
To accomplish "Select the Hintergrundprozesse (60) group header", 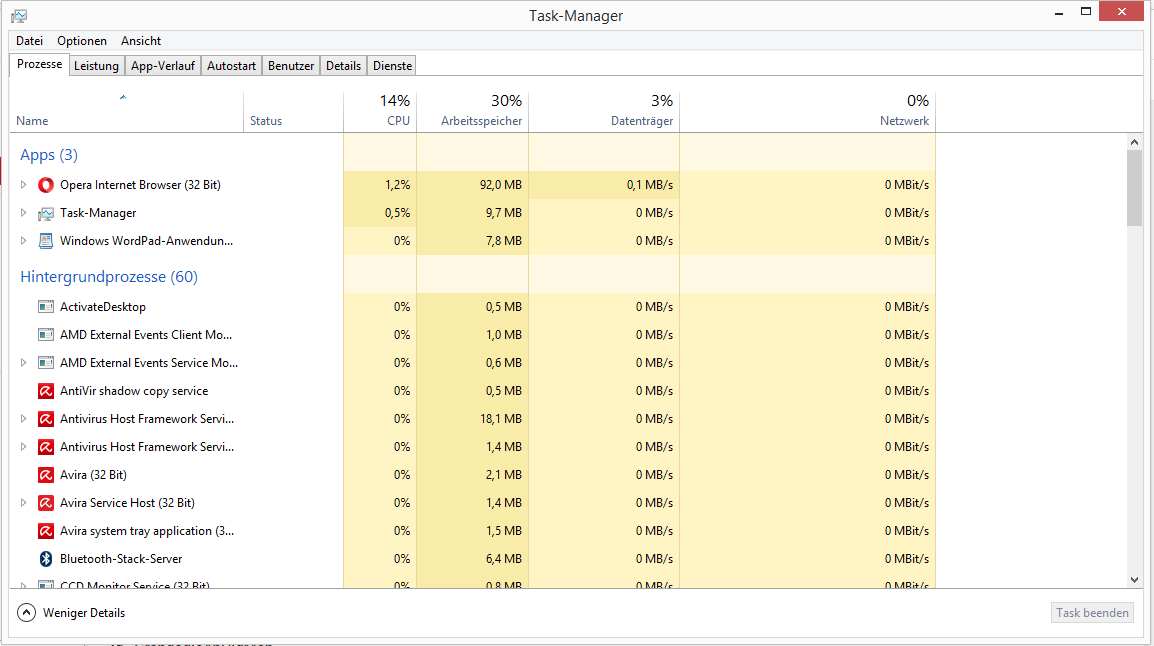I will pos(109,277).
